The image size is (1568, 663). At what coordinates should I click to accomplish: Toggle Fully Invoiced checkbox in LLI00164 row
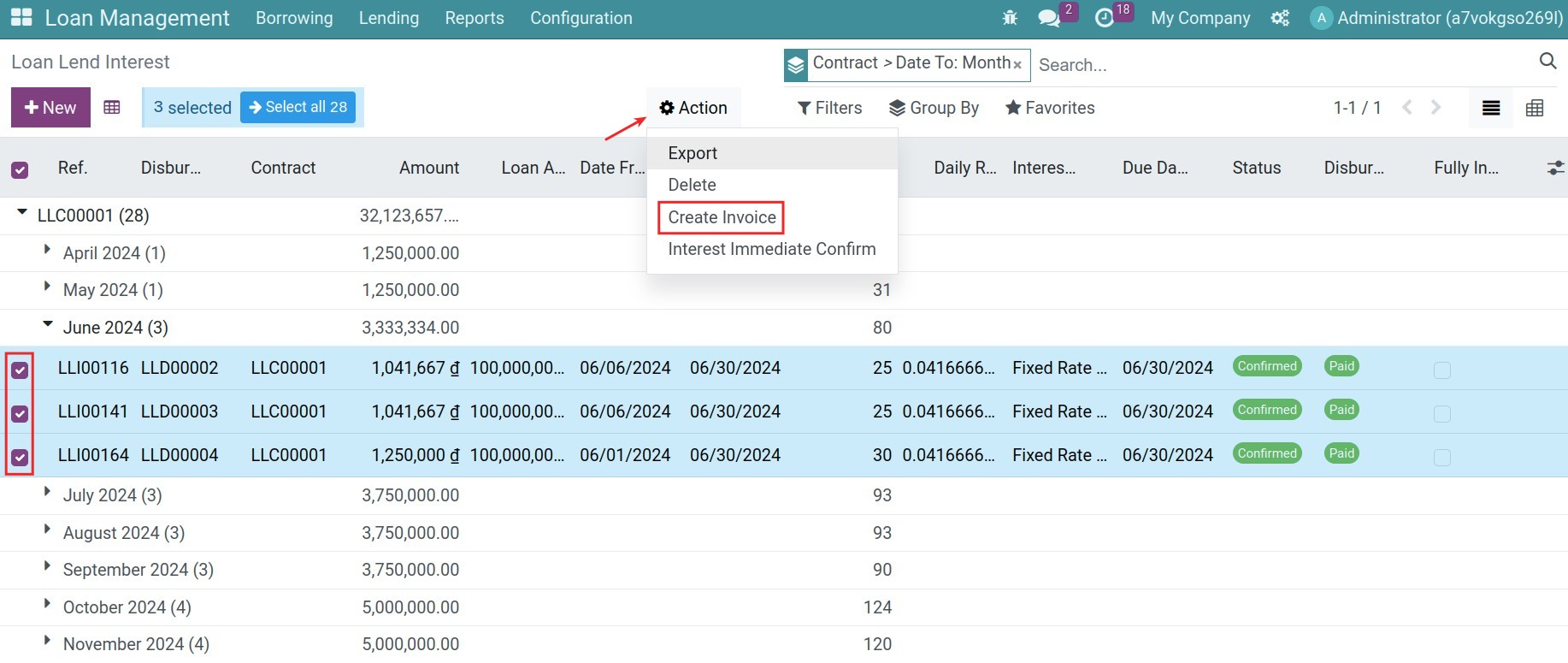pos(1442,458)
